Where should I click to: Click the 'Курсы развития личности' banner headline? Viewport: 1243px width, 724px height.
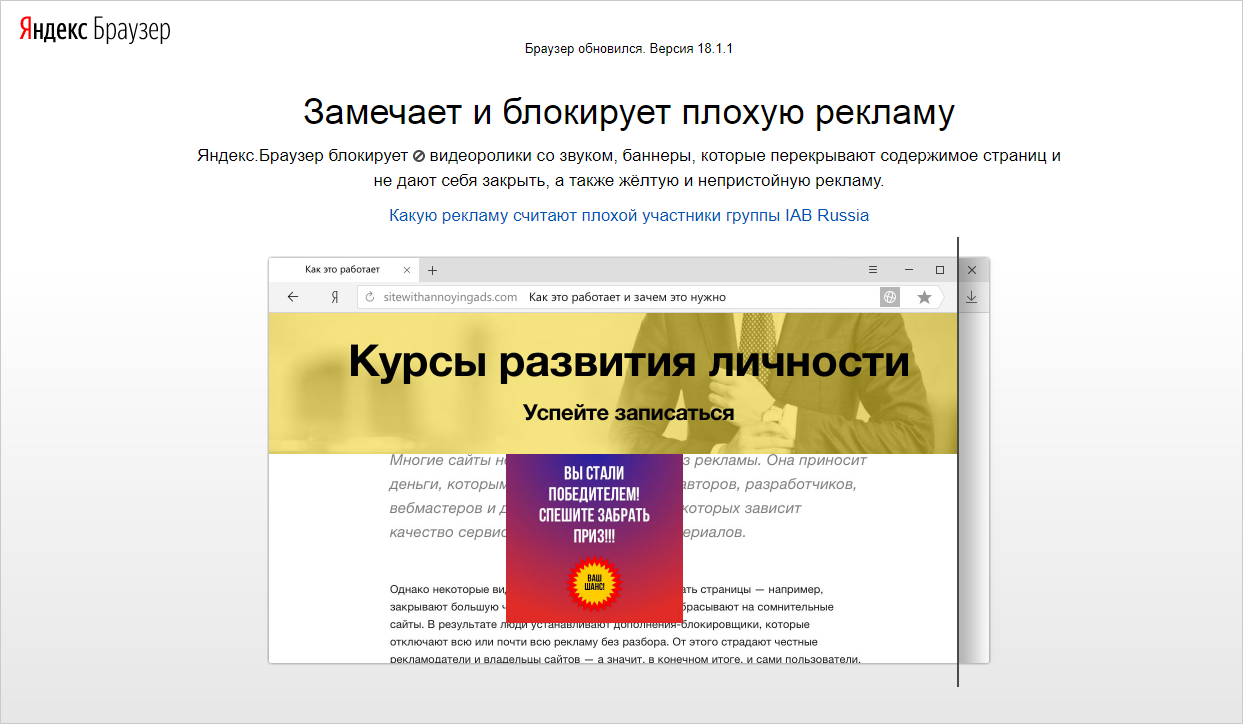[x=628, y=362]
